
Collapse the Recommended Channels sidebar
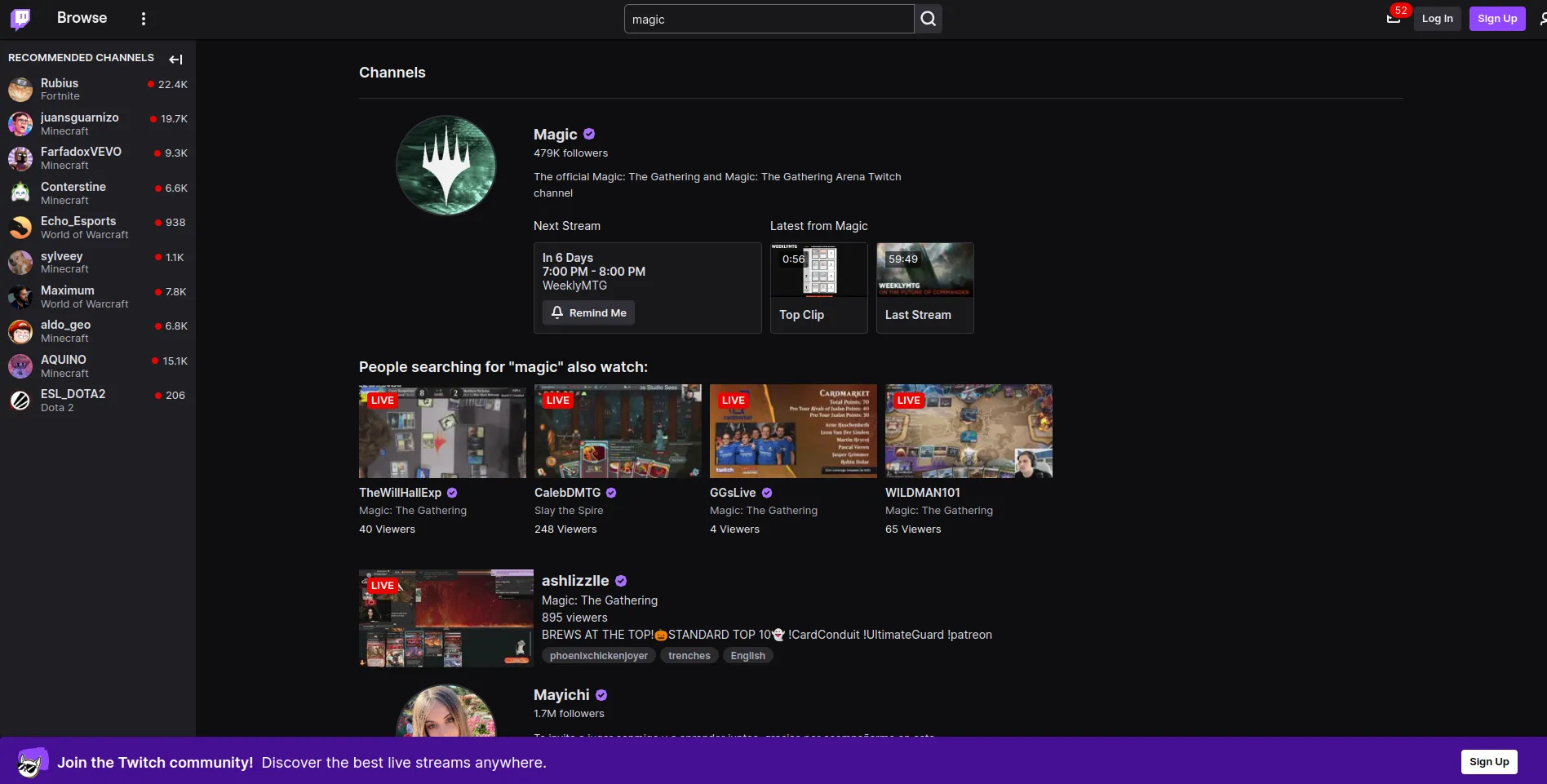[x=175, y=59]
